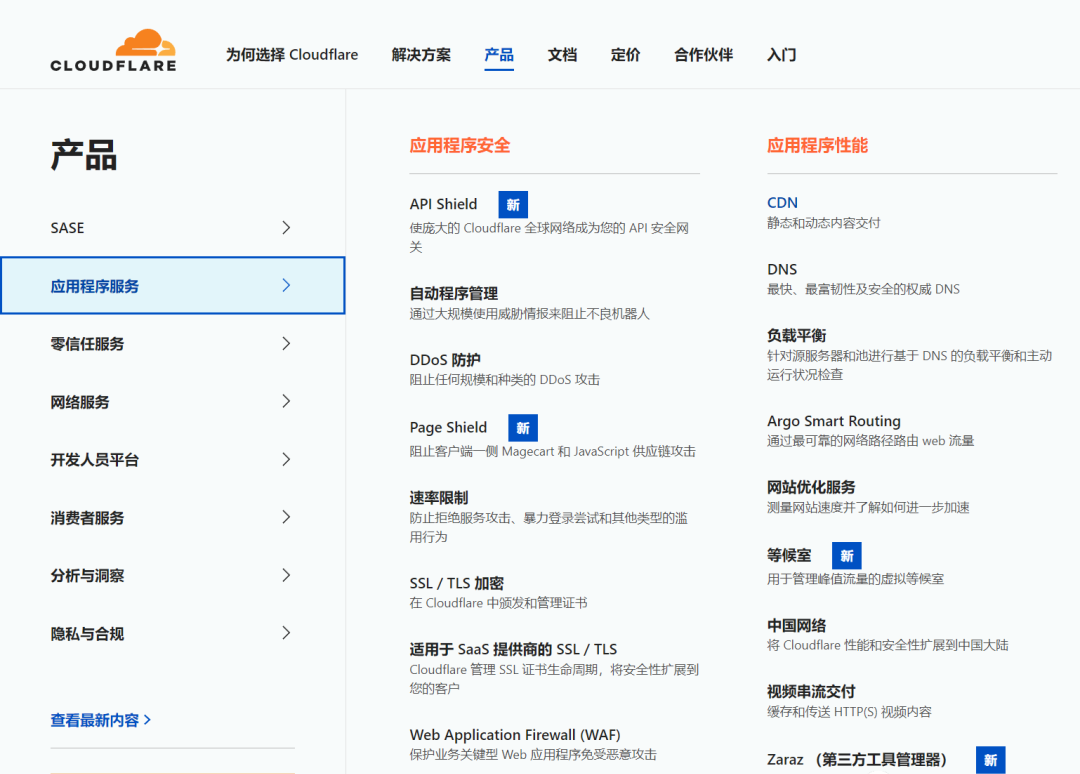Screen dimensions: 1080x774
Task: Click 阻止任何规模和种类的 DDoS 攻击 text
Action: point(504,379)
